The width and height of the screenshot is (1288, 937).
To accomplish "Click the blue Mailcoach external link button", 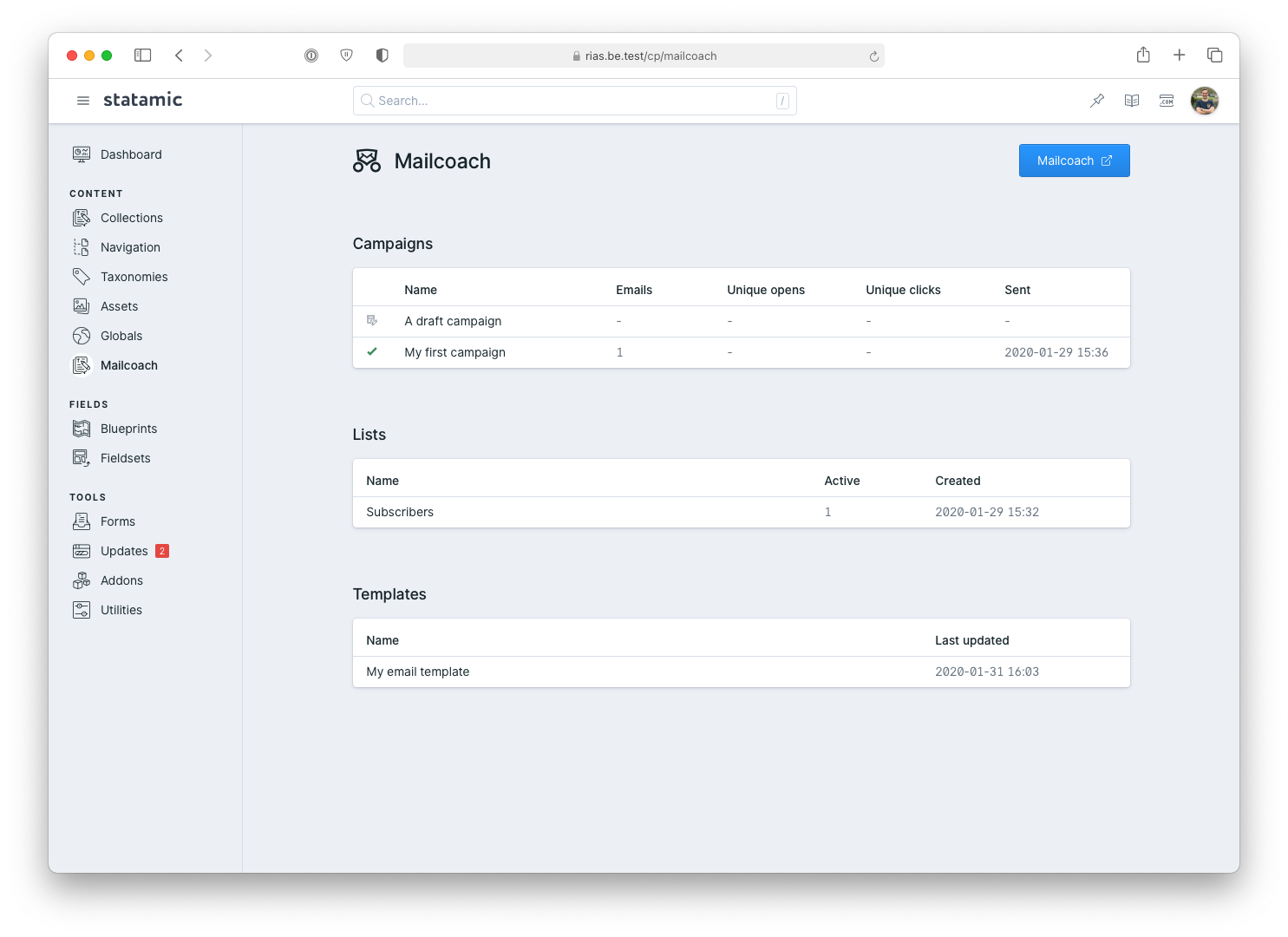I will click(x=1074, y=161).
